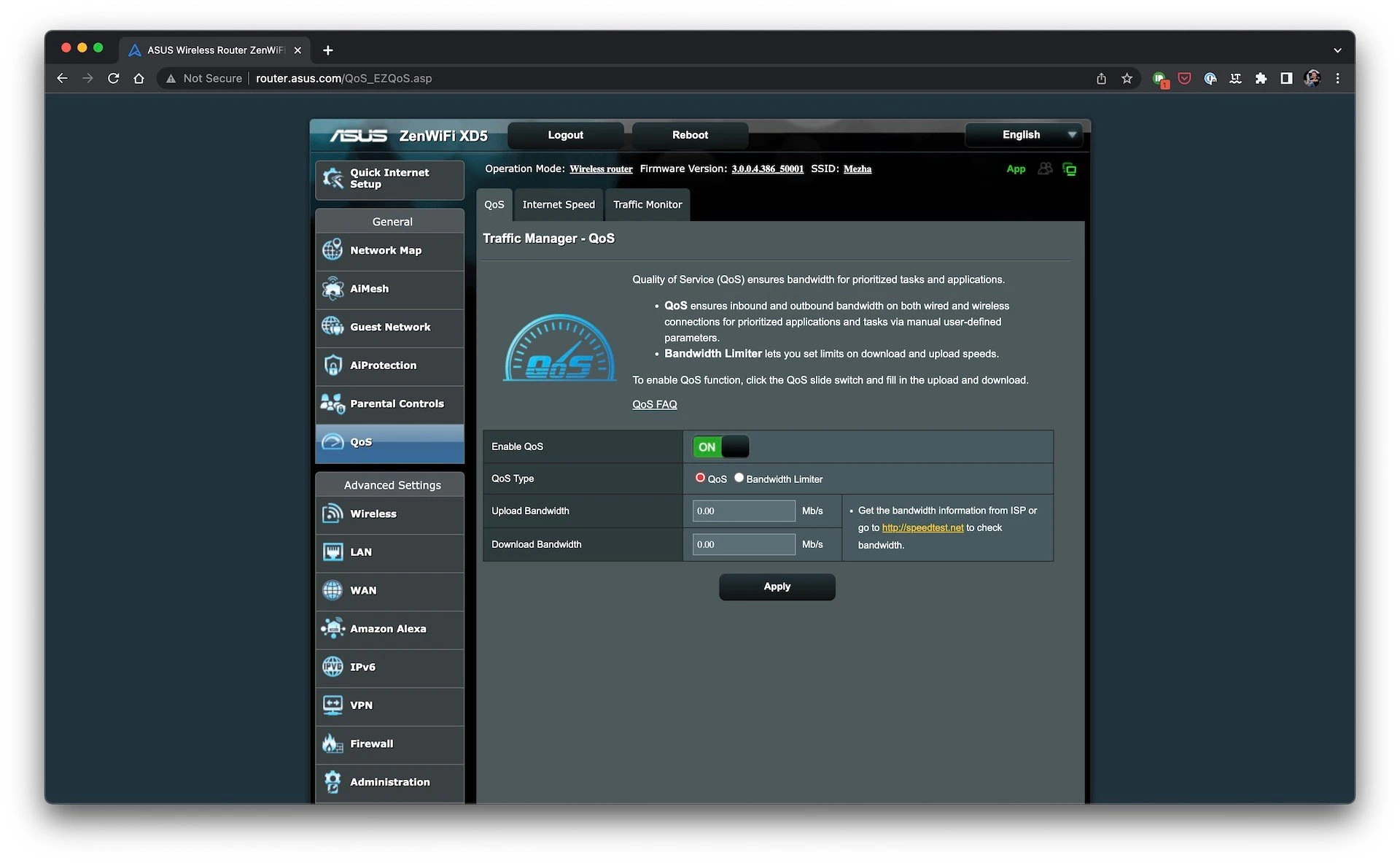Viewport: 1400px width, 863px height.
Task: Switch to the Traffic Monitor tab
Action: coord(647,205)
